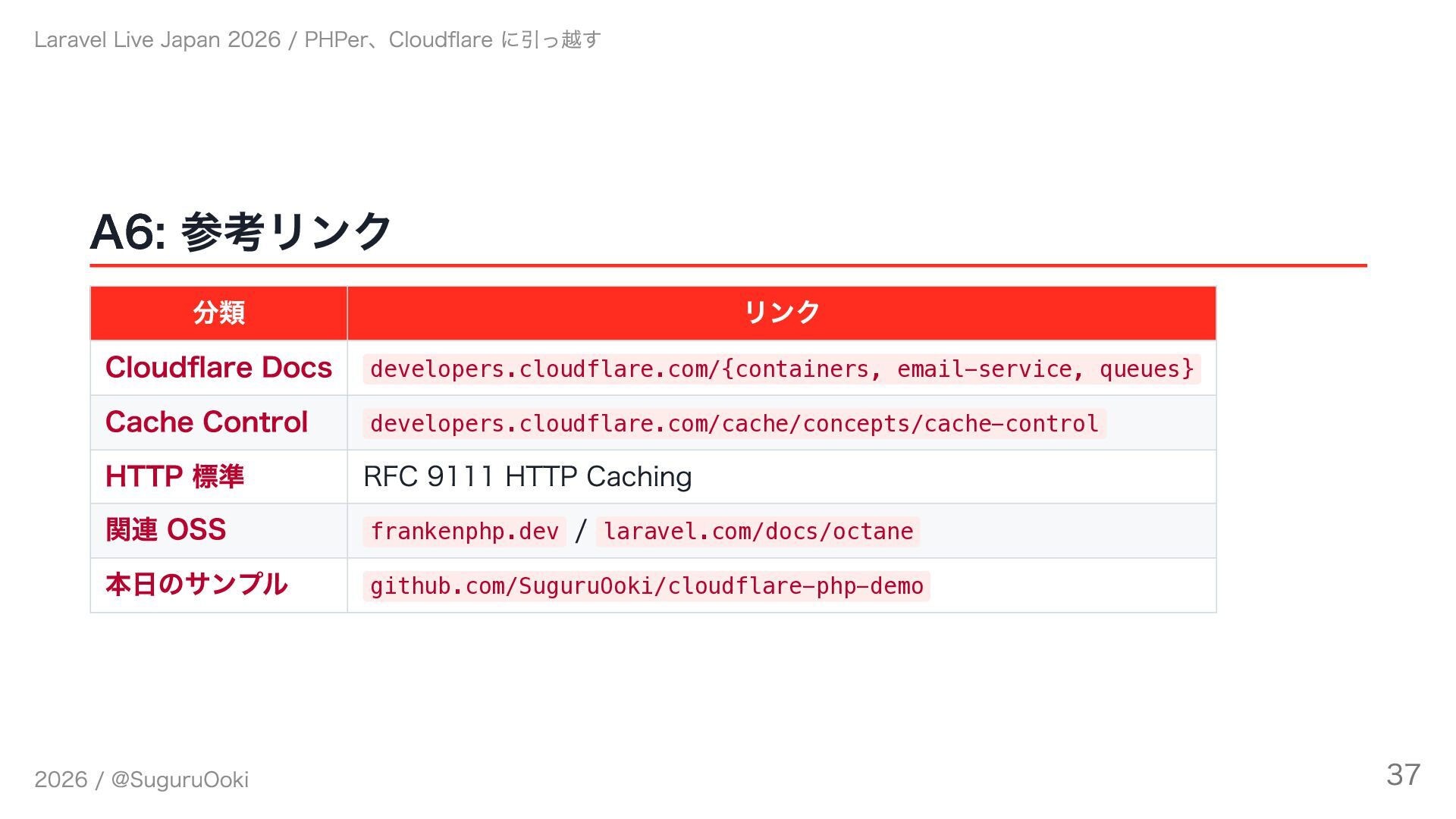The height and width of the screenshot is (819, 1456).
Task: Open the laravel.com/docs/octane link
Action: pyautogui.click(x=758, y=532)
